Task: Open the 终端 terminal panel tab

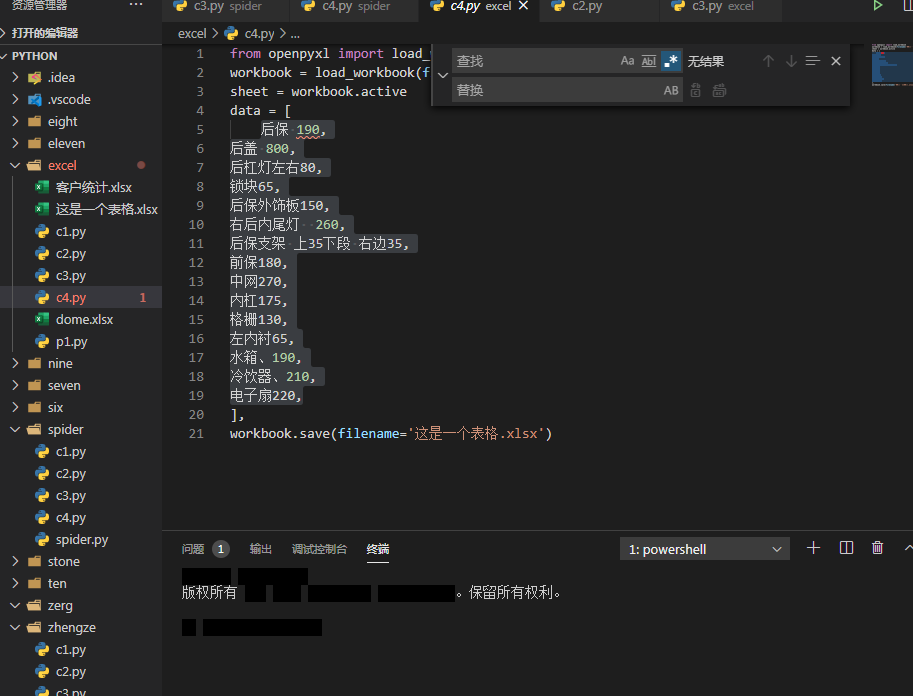Action: pyautogui.click(x=378, y=549)
